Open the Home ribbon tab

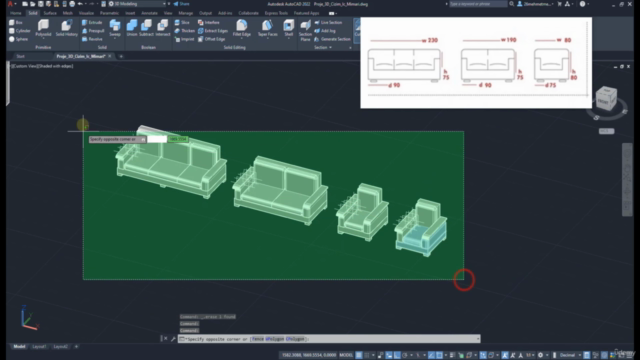coord(16,13)
